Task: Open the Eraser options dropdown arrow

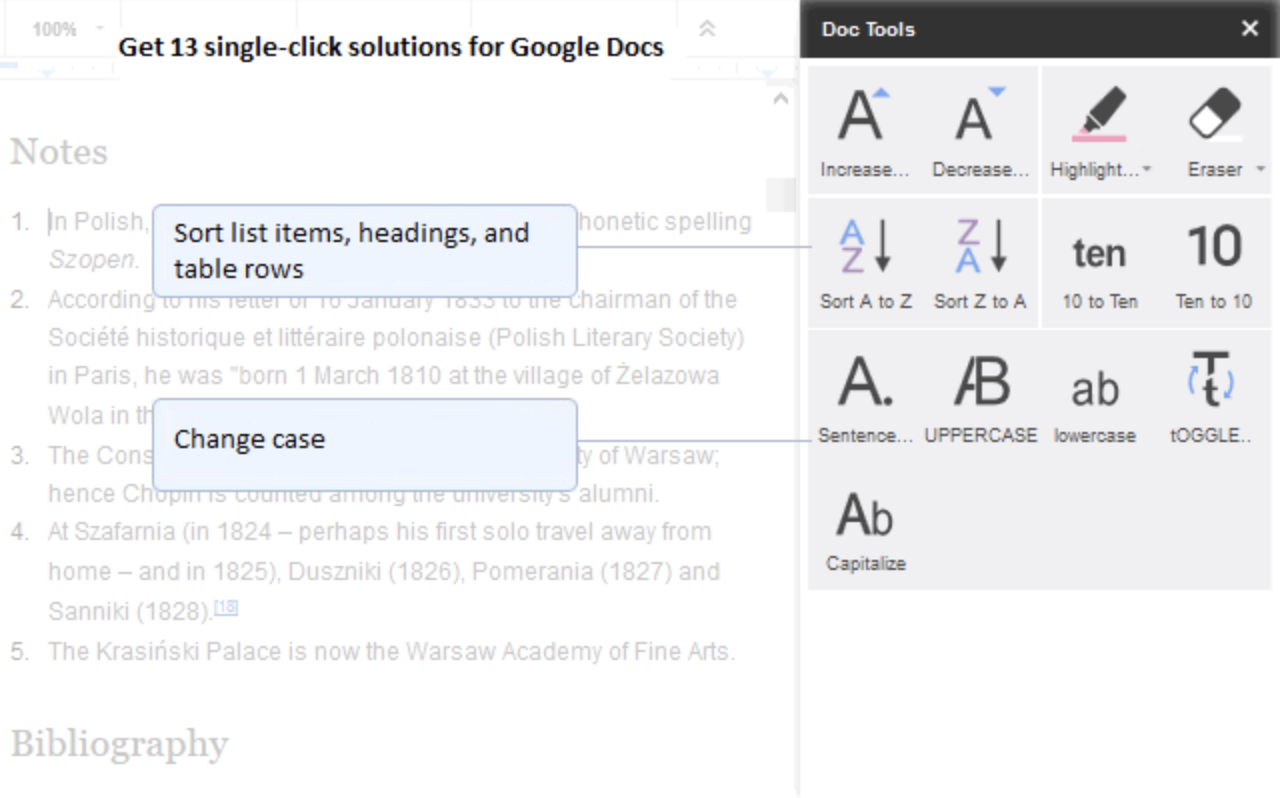Action: [1260, 169]
